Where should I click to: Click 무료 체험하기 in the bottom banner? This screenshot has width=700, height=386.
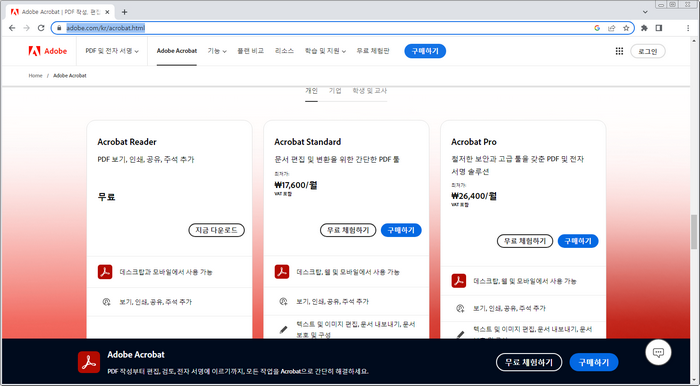529,362
